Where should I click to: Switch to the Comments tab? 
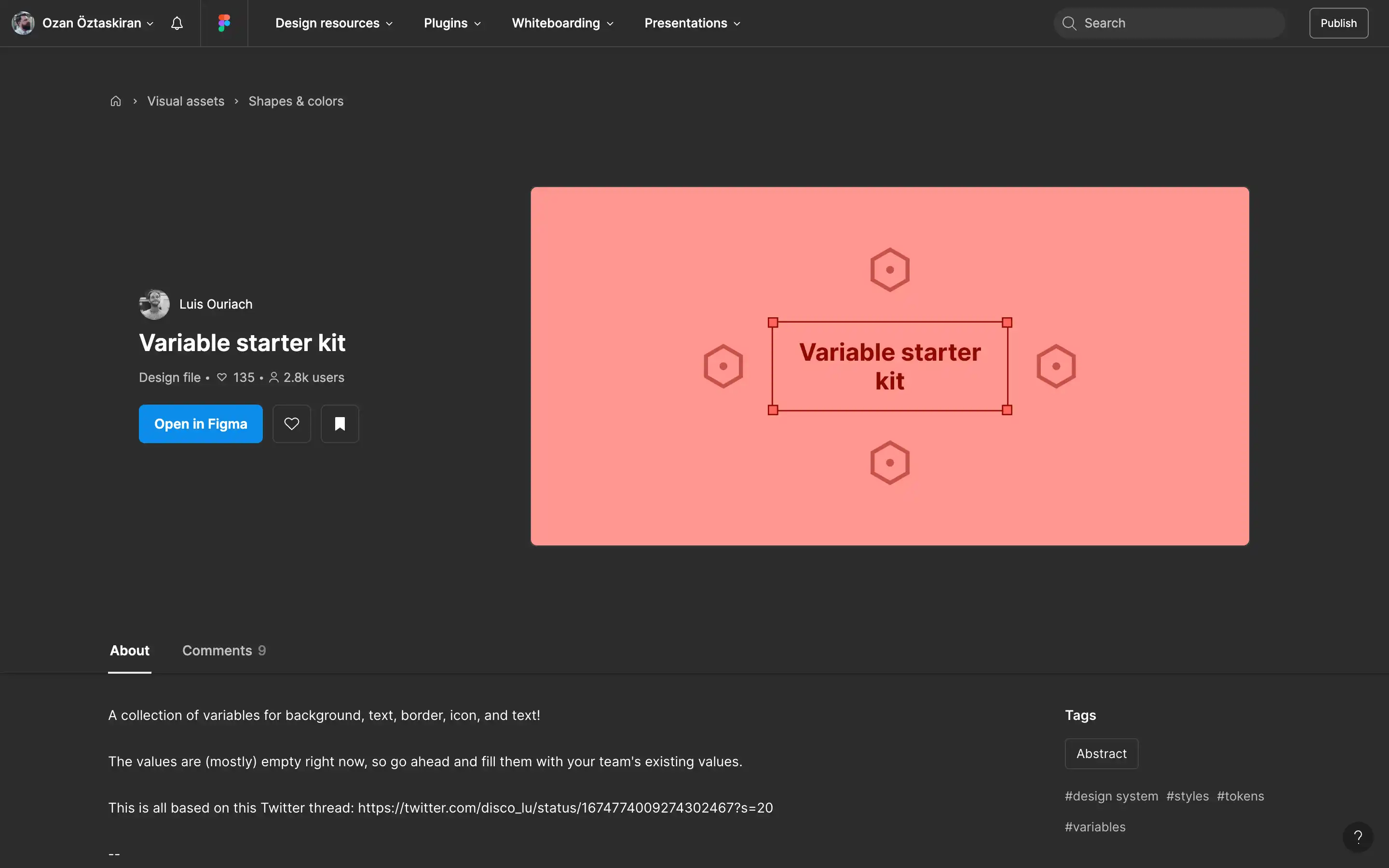(224, 651)
